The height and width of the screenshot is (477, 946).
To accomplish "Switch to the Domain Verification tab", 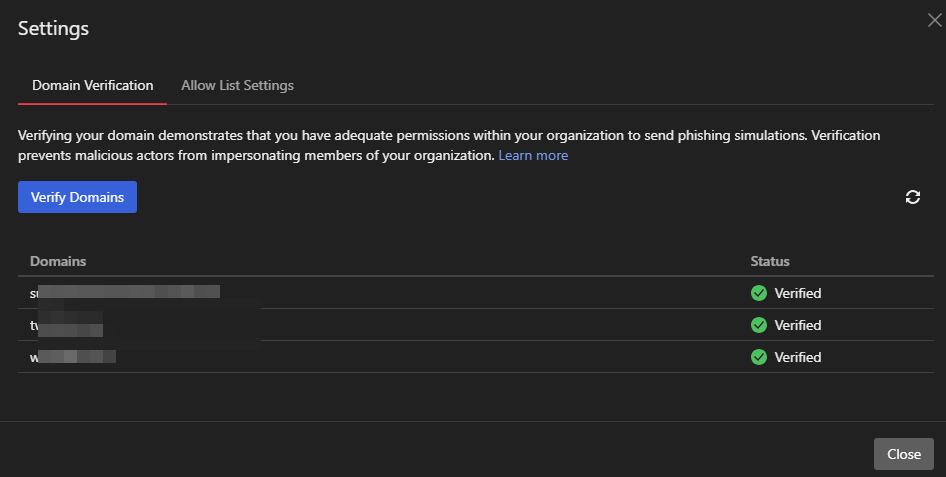I will coord(92,86).
